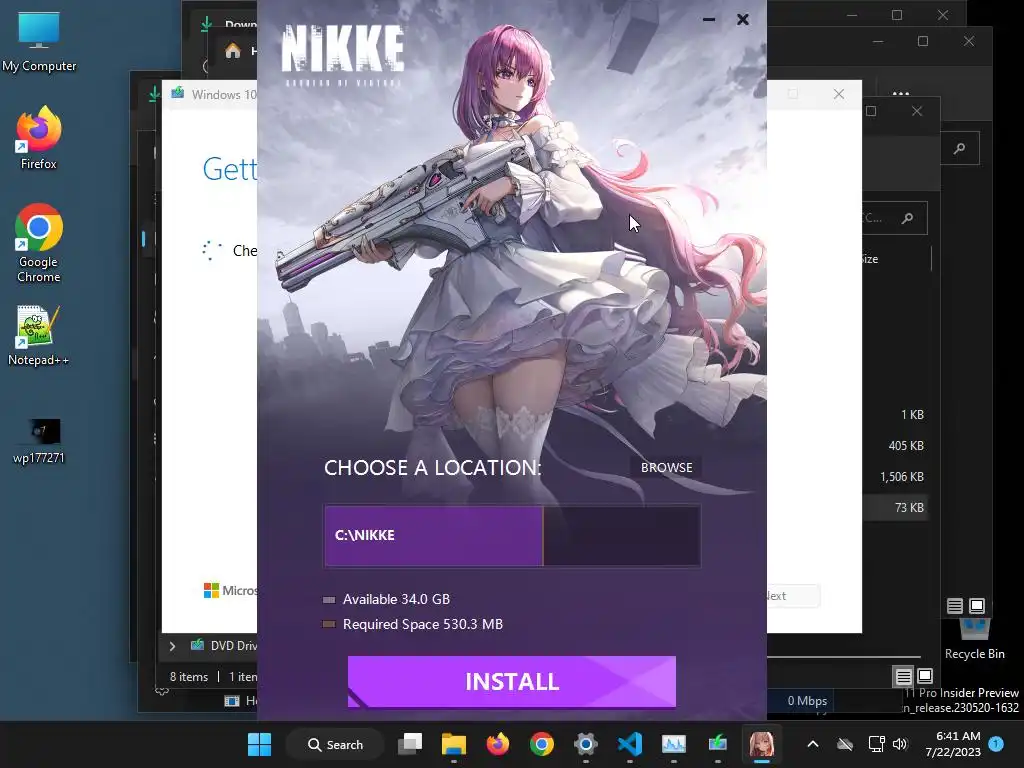Screen dimensions: 1024x768
Task: Open My Computer desktop icon
Action: tap(39, 42)
